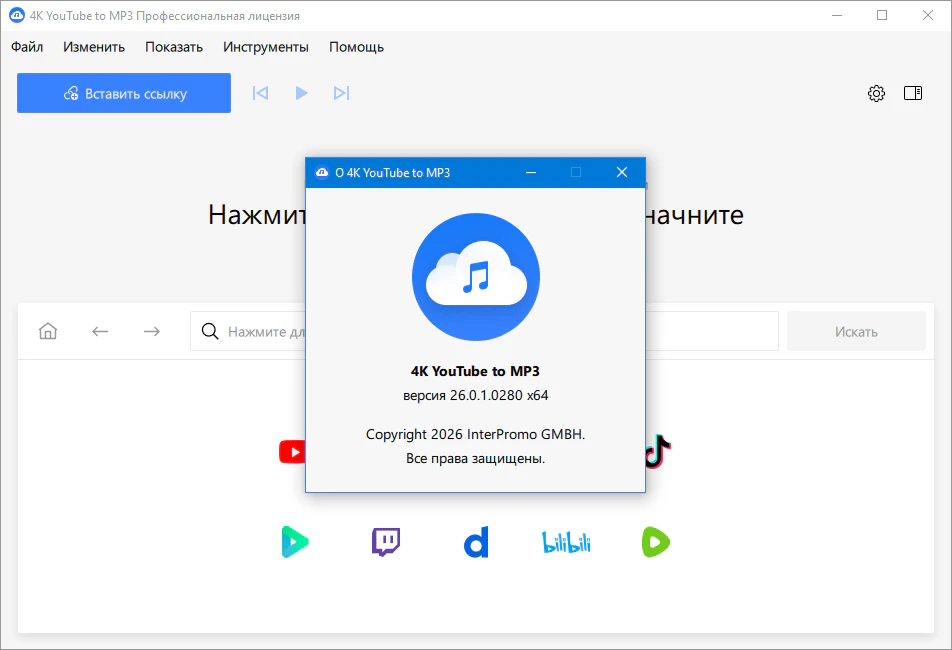Click the search input field

(x=250, y=331)
